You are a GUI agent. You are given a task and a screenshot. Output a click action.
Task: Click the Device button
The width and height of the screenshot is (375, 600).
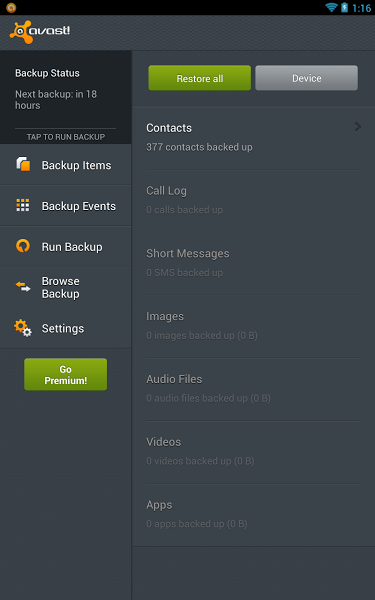[307, 78]
